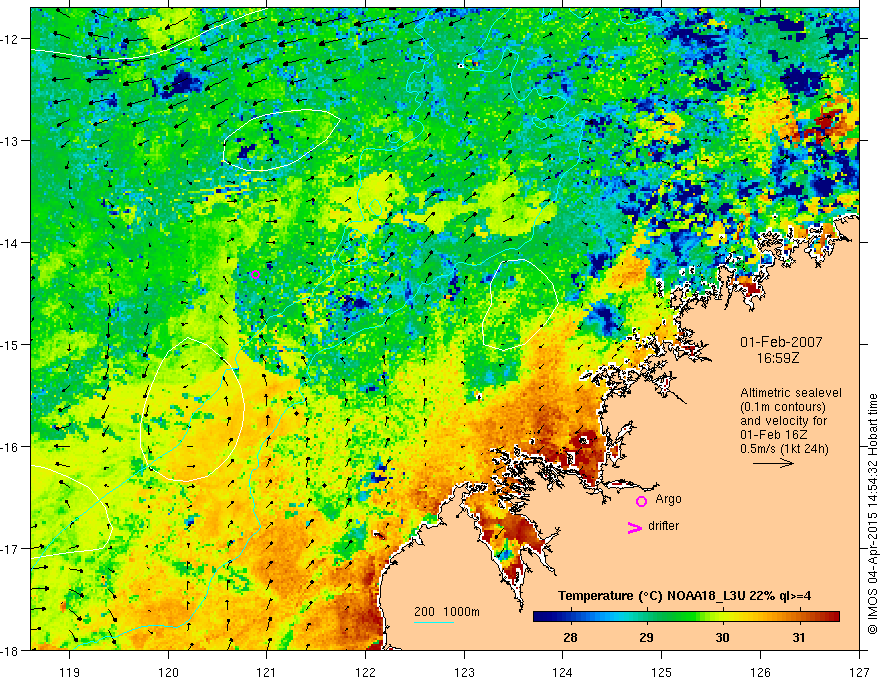880x680 pixels.
Task: Click longitude axis label 121
Action: coord(267,672)
